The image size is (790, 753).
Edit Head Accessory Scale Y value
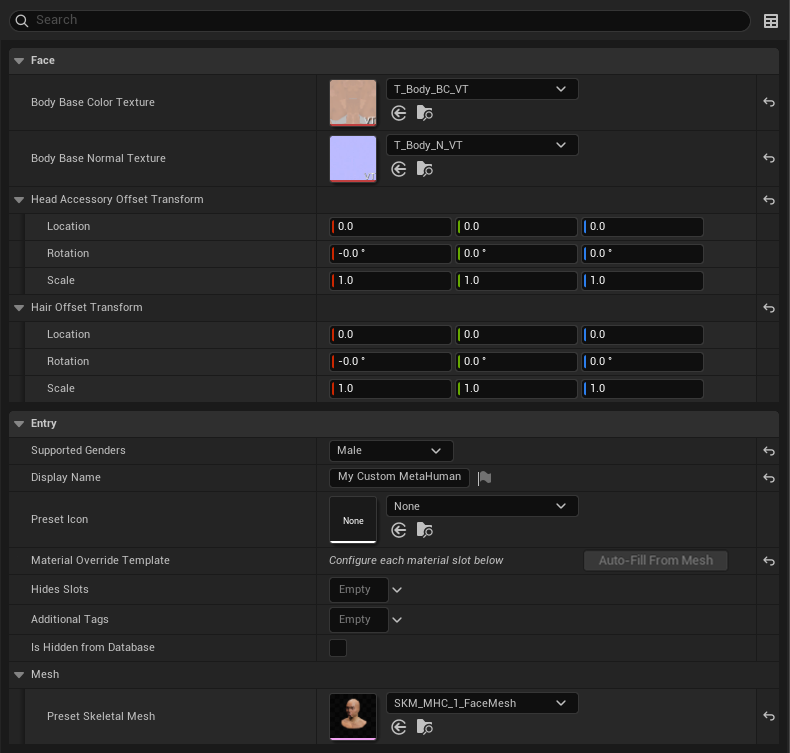[x=516, y=281]
